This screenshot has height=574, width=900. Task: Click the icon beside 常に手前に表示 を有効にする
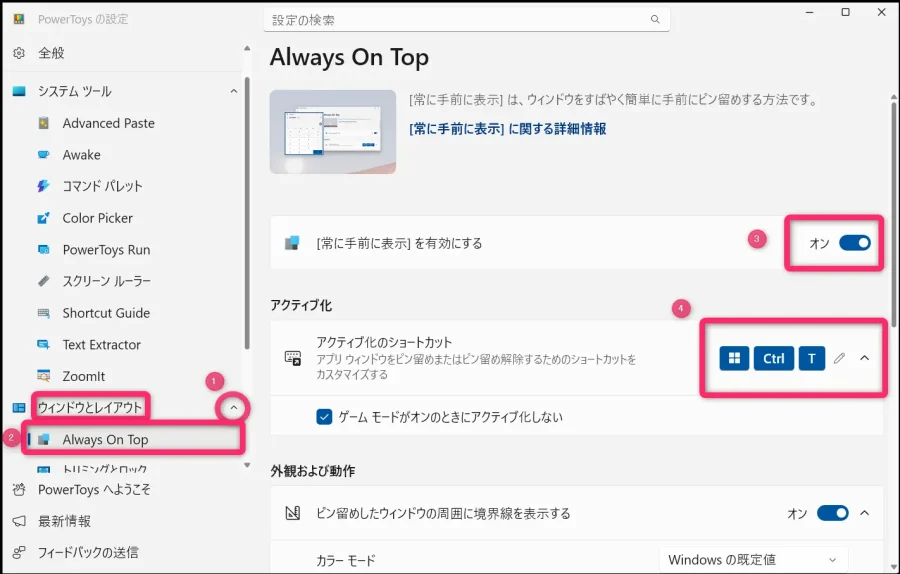point(292,243)
